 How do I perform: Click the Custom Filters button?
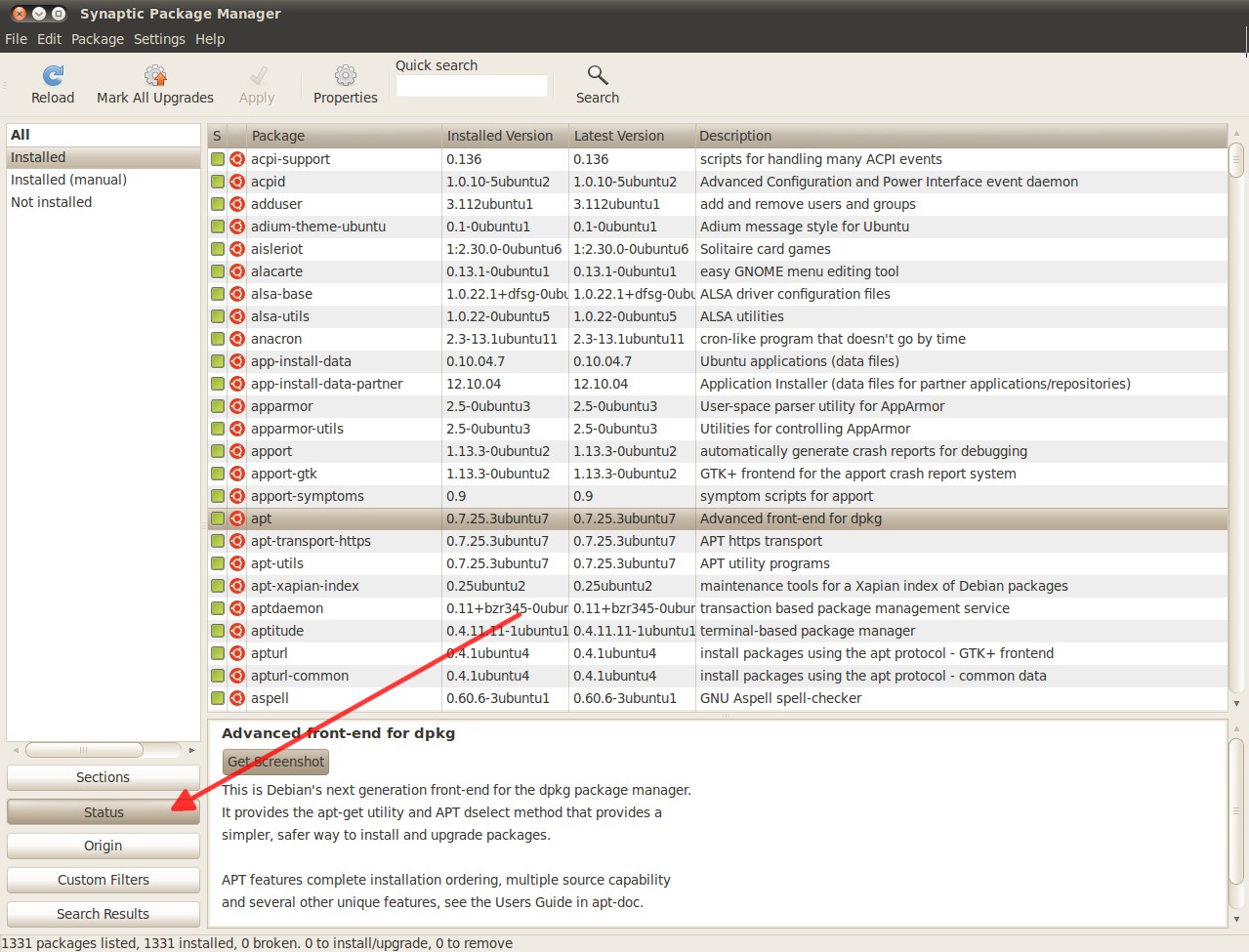click(104, 880)
